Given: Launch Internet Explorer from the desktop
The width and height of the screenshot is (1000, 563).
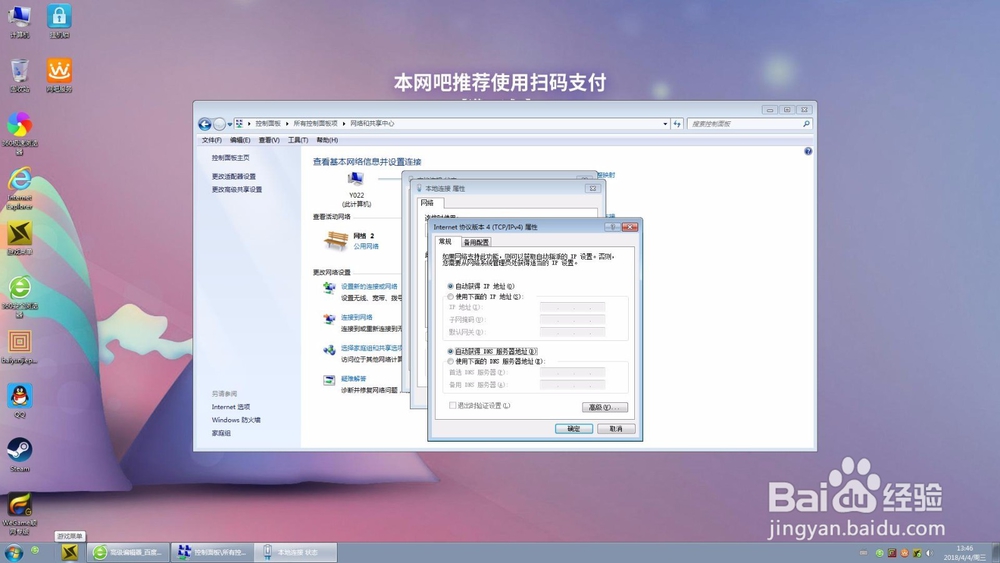Looking at the screenshot, I should coord(20,187).
